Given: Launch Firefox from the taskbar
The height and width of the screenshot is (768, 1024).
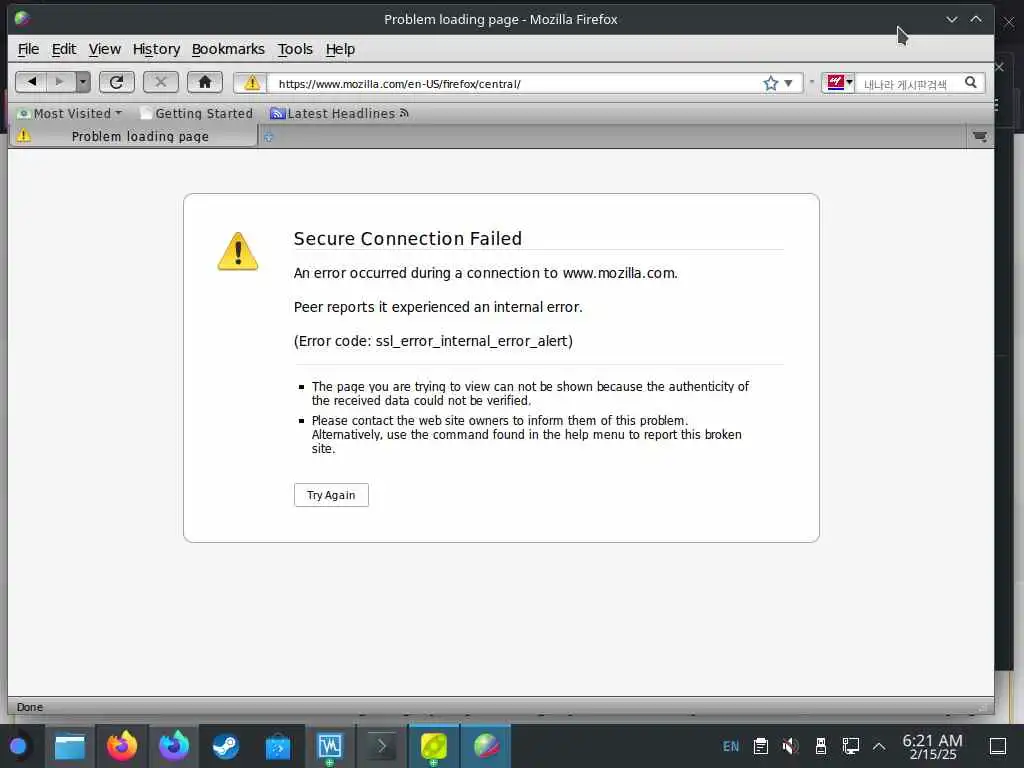Looking at the screenshot, I should click(122, 746).
